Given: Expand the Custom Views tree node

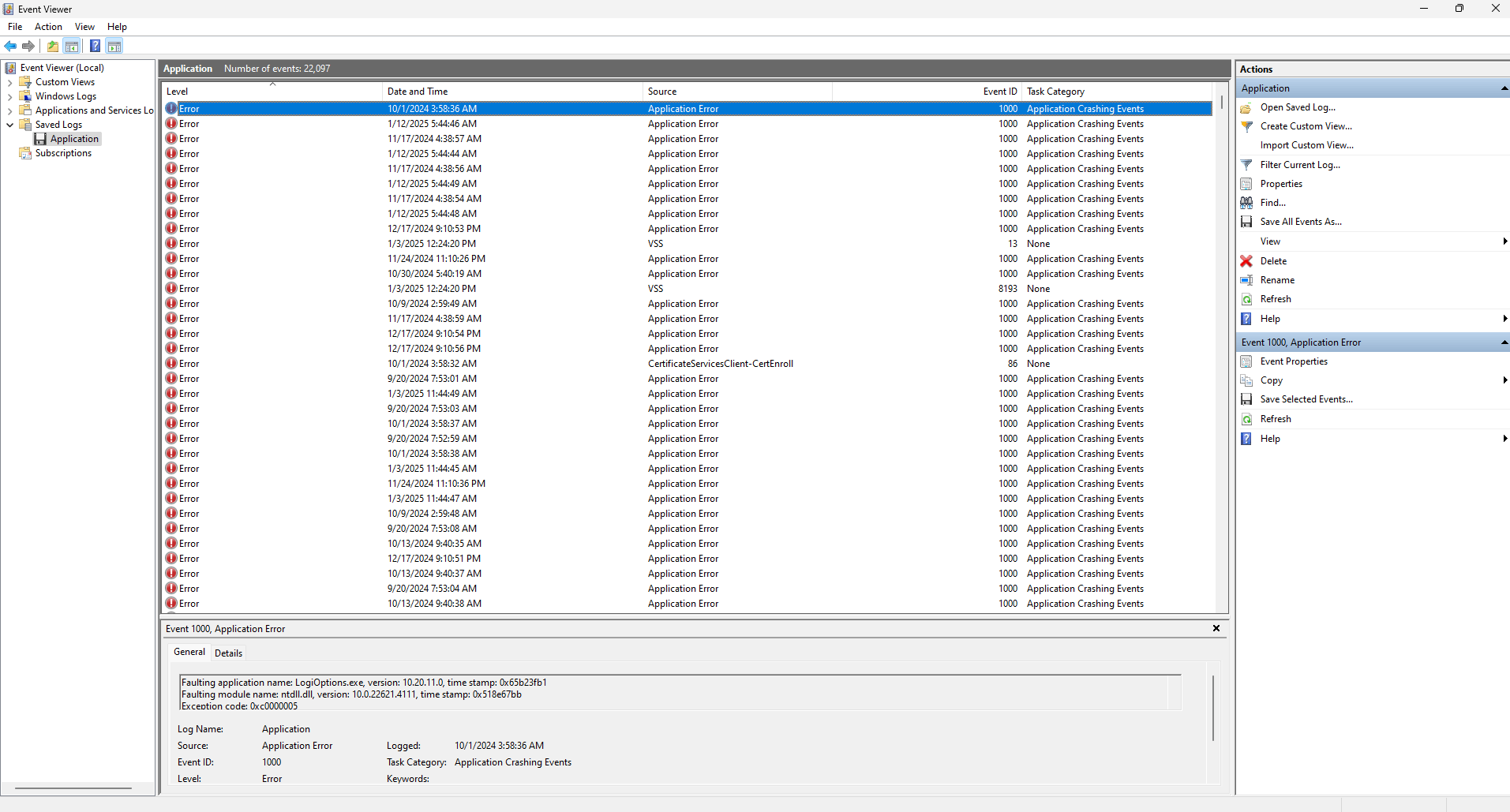Looking at the screenshot, I should (x=9, y=82).
